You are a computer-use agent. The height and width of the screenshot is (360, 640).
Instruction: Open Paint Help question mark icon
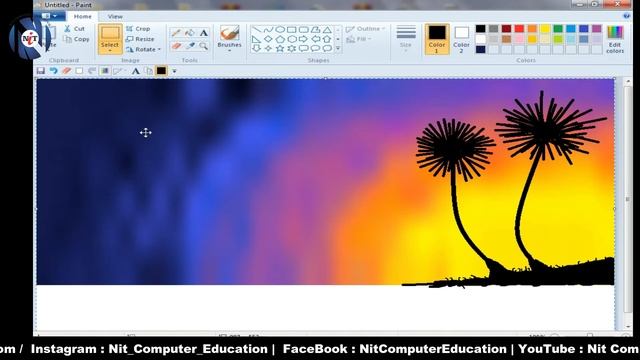tap(627, 16)
